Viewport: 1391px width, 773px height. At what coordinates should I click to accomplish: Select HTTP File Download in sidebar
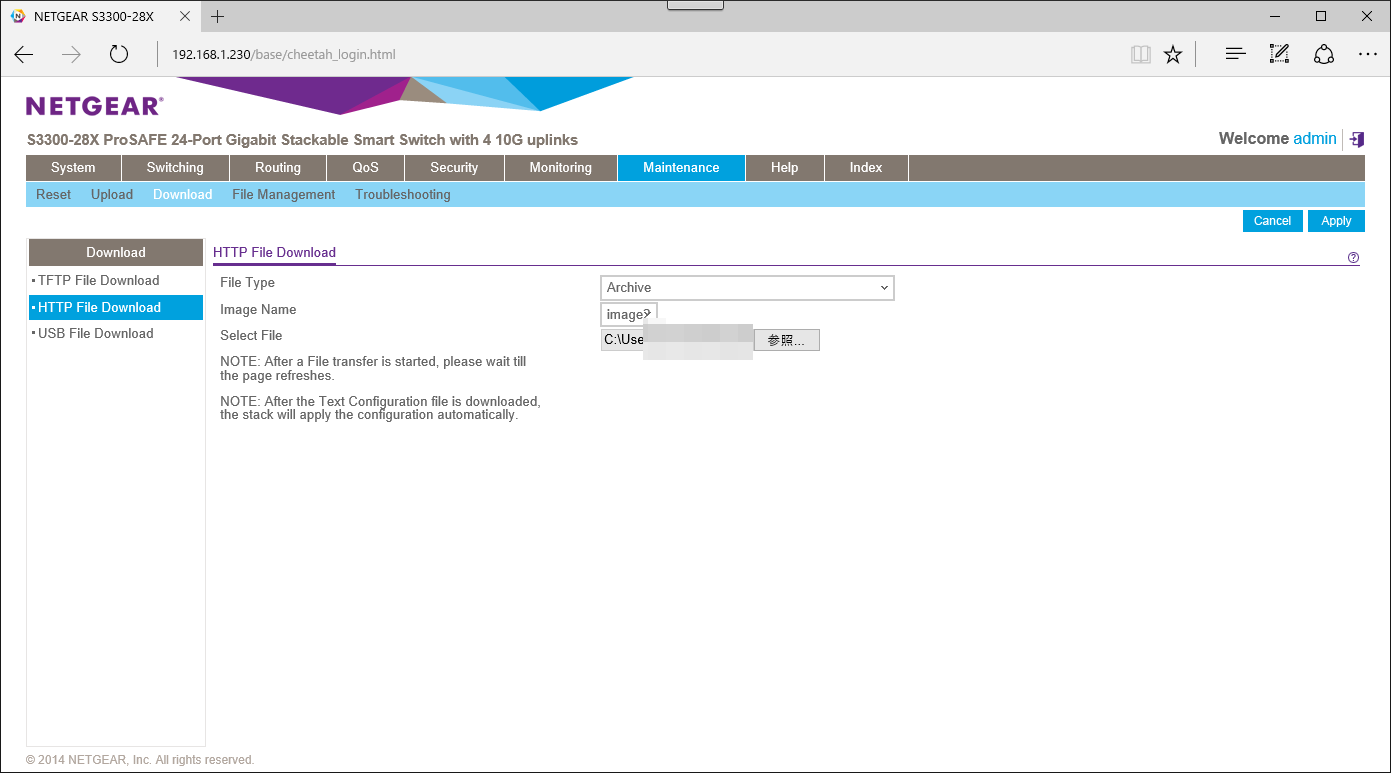pyautogui.click(x=116, y=307)
